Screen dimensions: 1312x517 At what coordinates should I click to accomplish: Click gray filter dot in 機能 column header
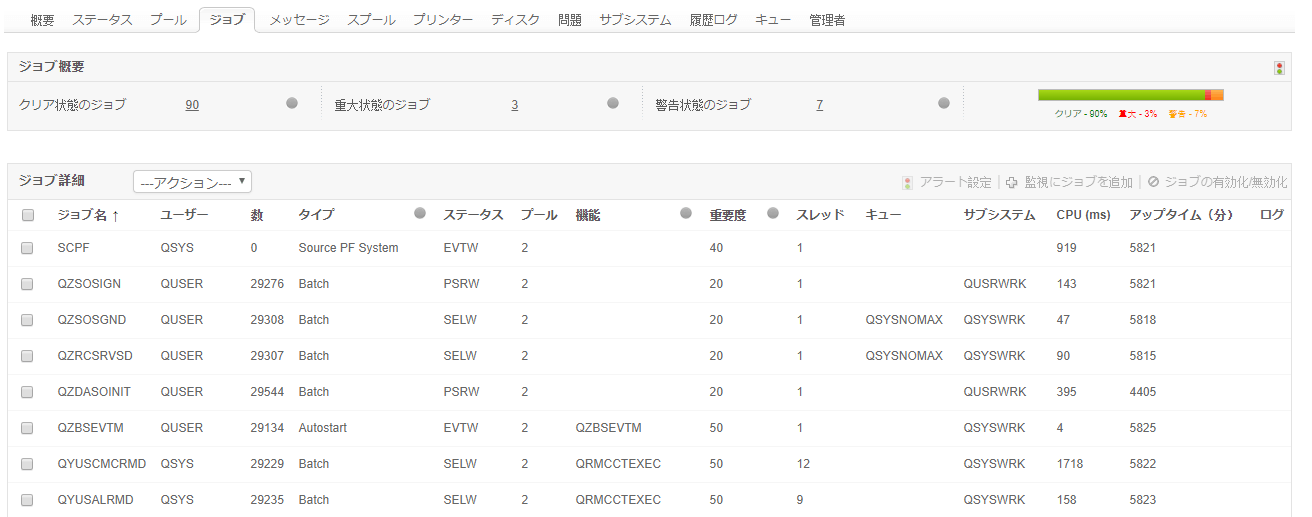tap(686, 213)
